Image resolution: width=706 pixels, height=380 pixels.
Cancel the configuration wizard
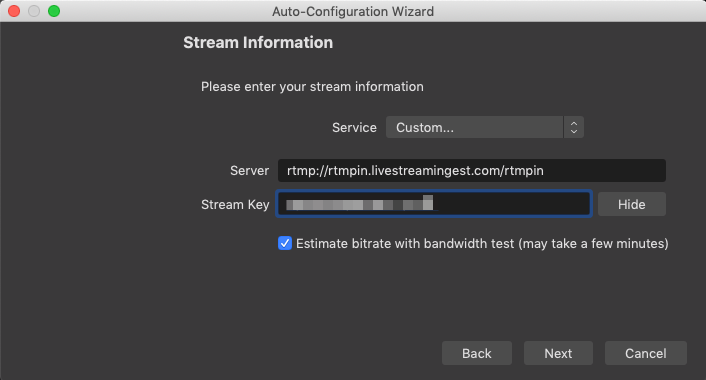646,353
